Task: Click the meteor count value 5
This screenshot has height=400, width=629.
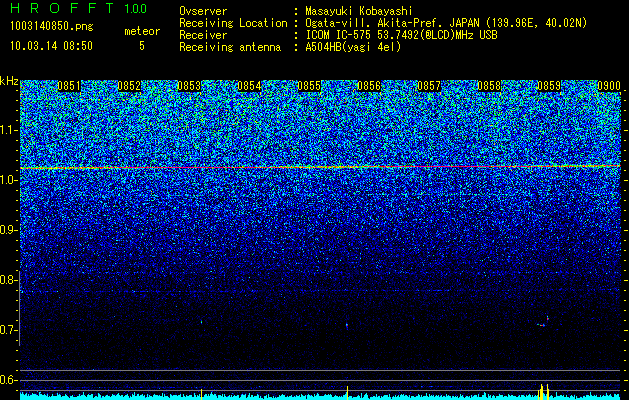Action: point(142,46)
